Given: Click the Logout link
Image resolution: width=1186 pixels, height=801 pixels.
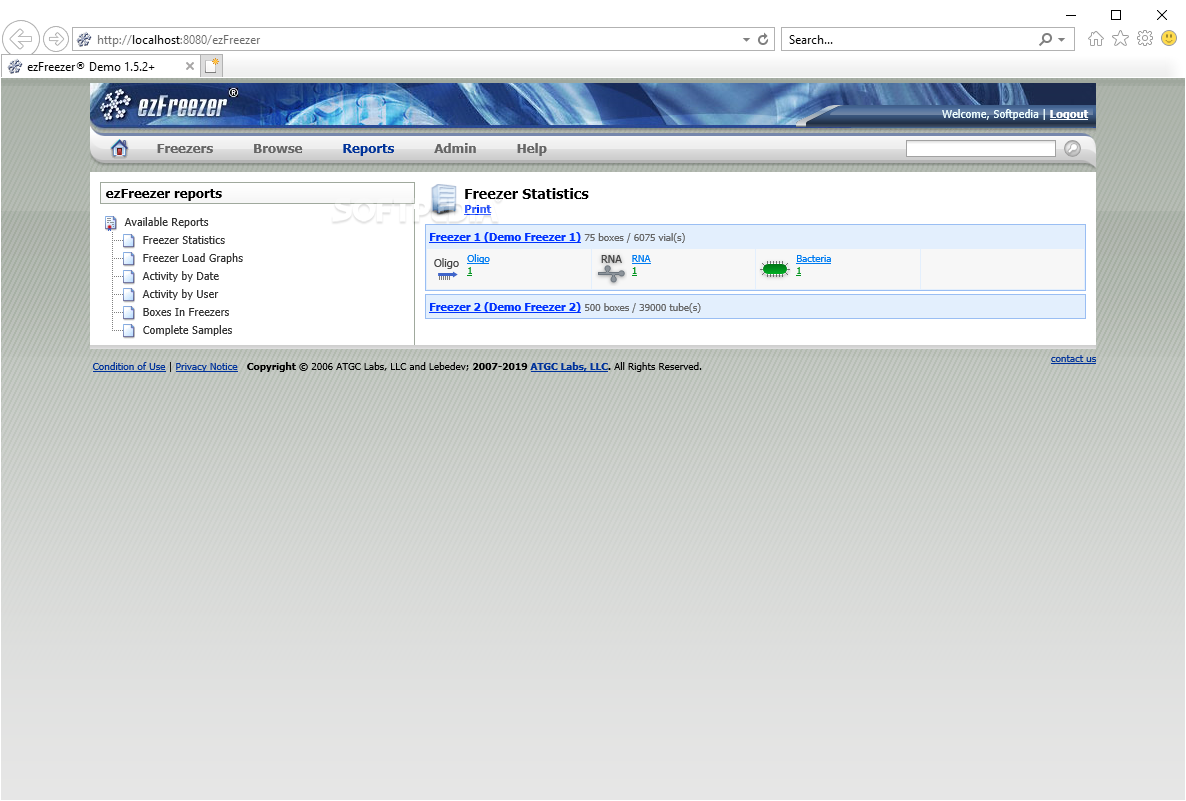Looking at the screenshot, I should 1068,114.
